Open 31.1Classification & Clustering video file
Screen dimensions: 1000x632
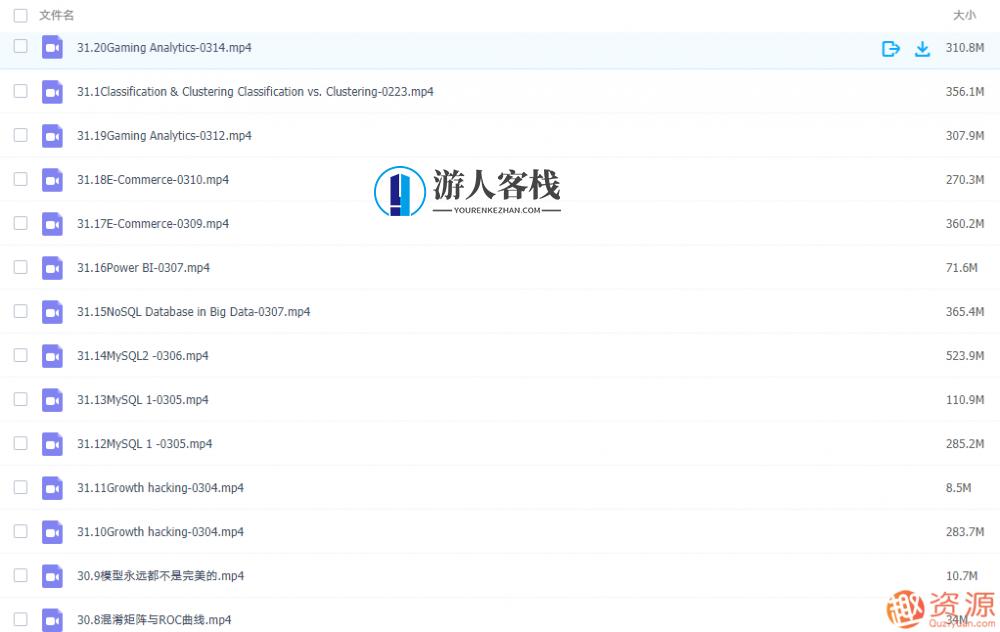point(254,91)
